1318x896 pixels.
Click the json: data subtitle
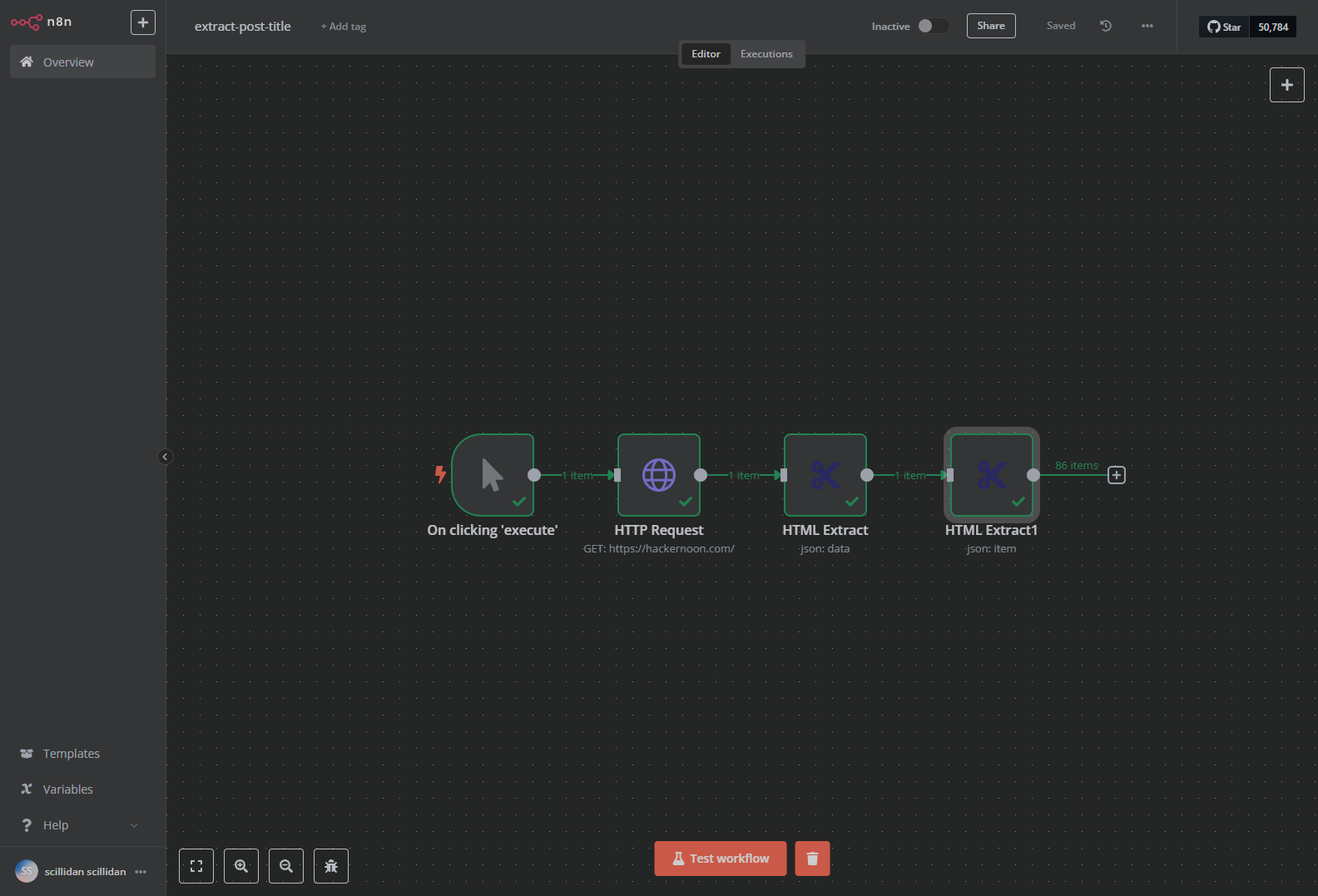click(x=825, y=548)
